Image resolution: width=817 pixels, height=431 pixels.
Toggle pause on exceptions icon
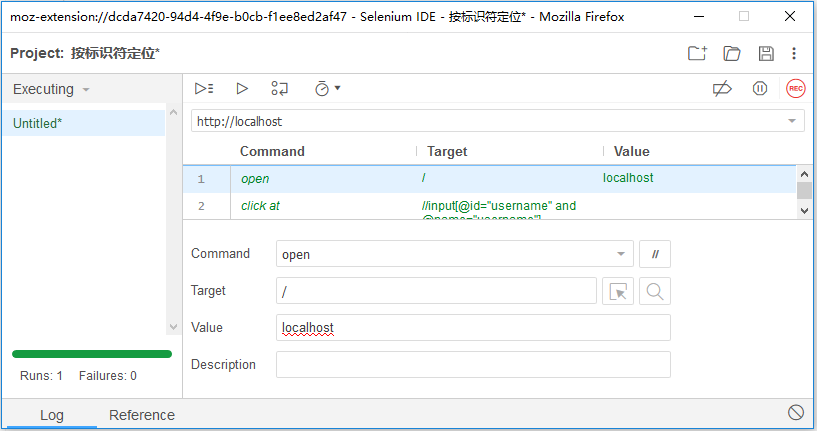(760, 89)
